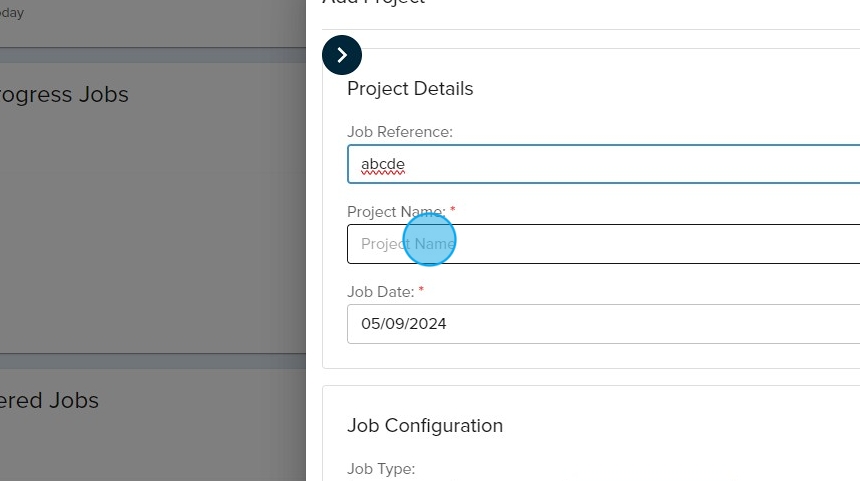Click the Add Project panel title
Image resolution: width=860 pixels, height=481 pixels.
point(374,3)
